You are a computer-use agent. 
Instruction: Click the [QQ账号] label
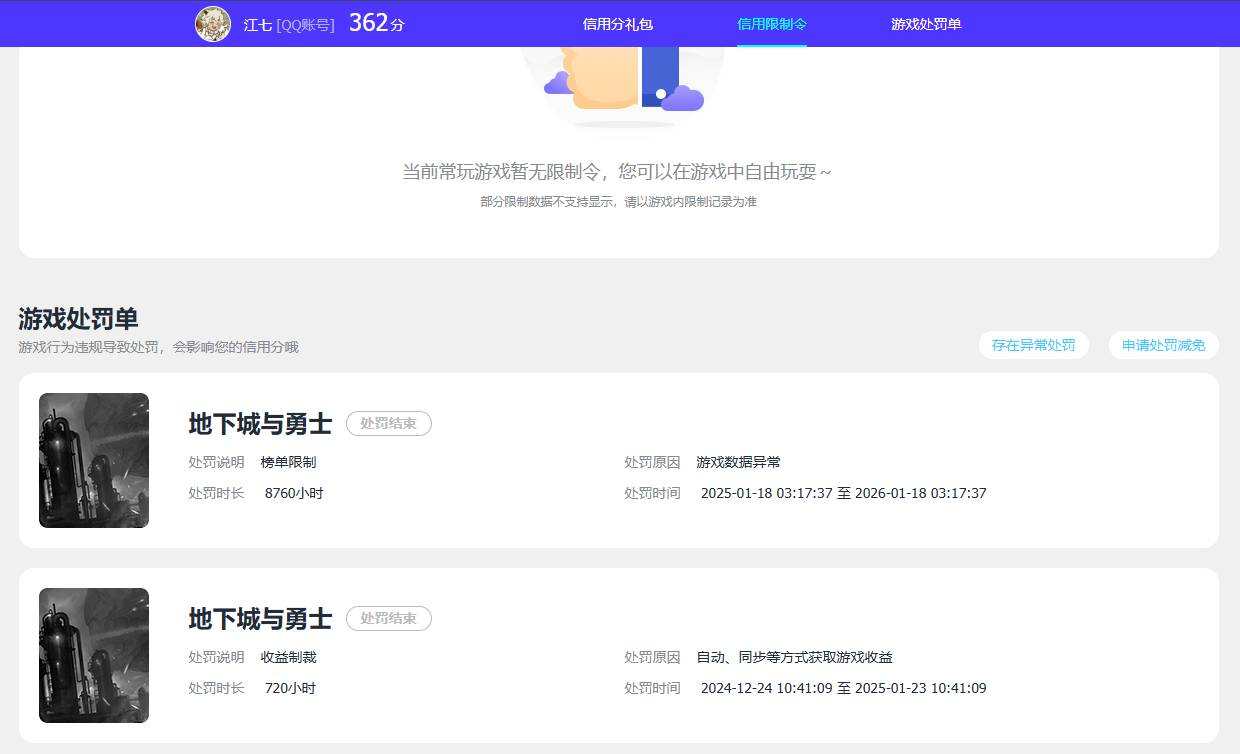306,24
